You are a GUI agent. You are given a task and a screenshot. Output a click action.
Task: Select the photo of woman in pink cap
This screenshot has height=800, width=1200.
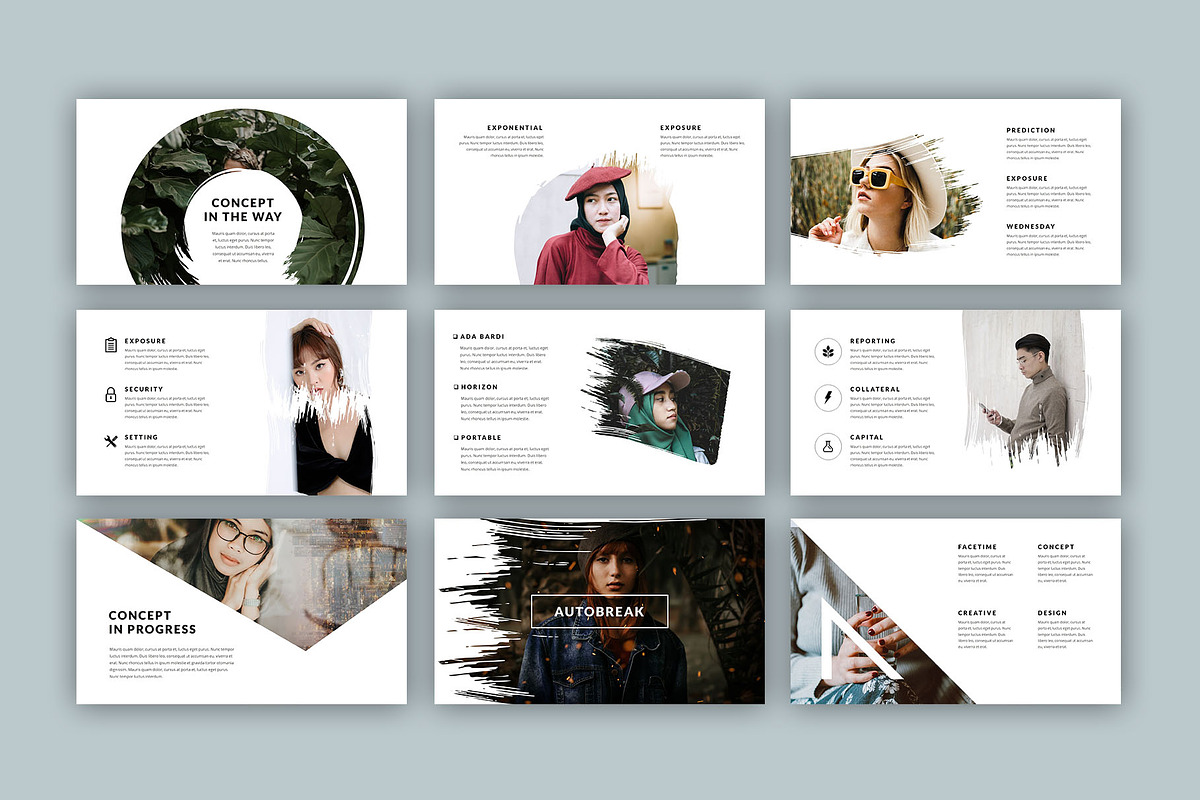coord(657,400)
